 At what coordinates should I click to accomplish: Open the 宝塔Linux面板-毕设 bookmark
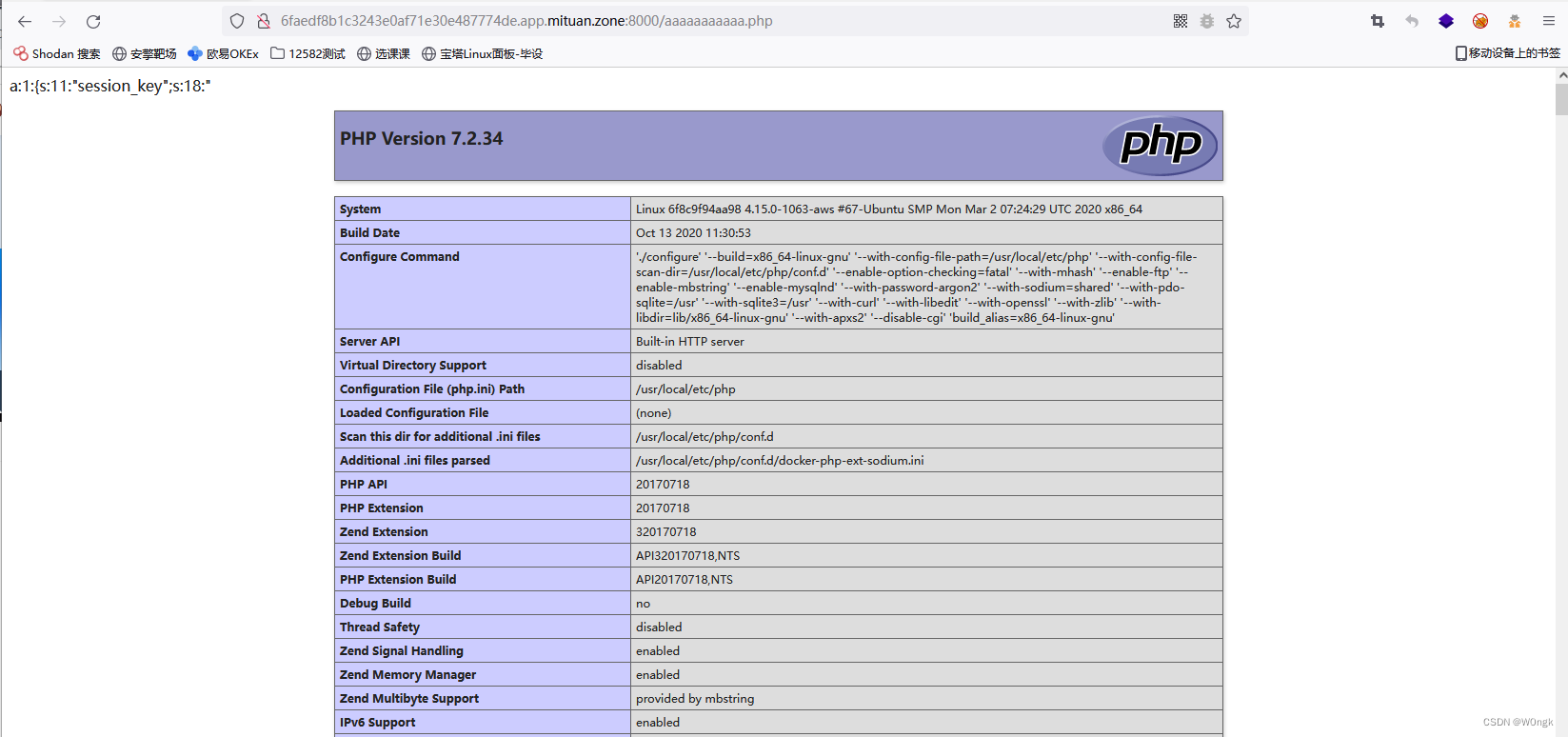tap(483, 53)
